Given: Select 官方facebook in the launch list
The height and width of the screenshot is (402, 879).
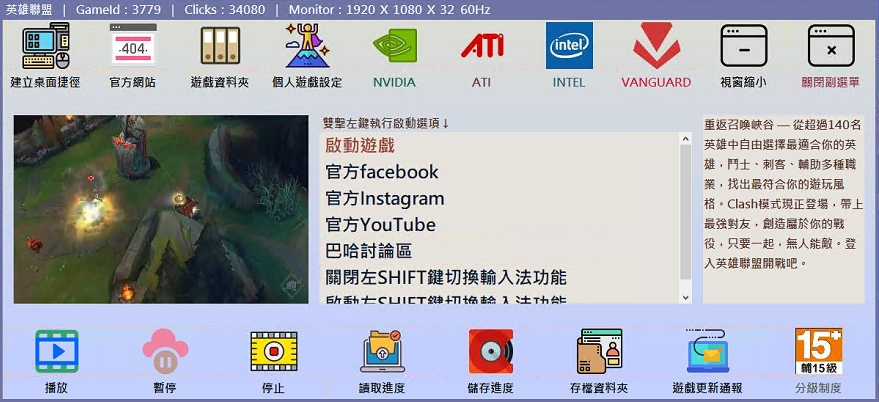Looking at the screenshot, I should coord(499,172).
